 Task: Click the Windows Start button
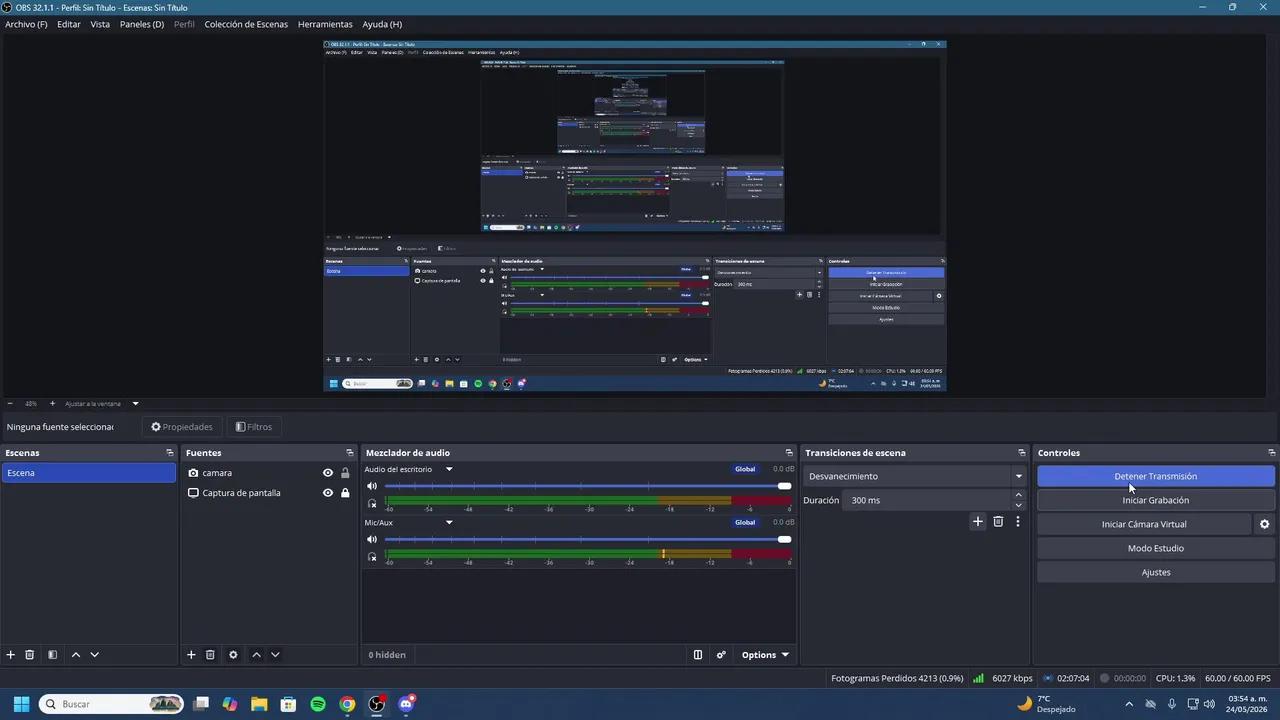tap(21, 704)
